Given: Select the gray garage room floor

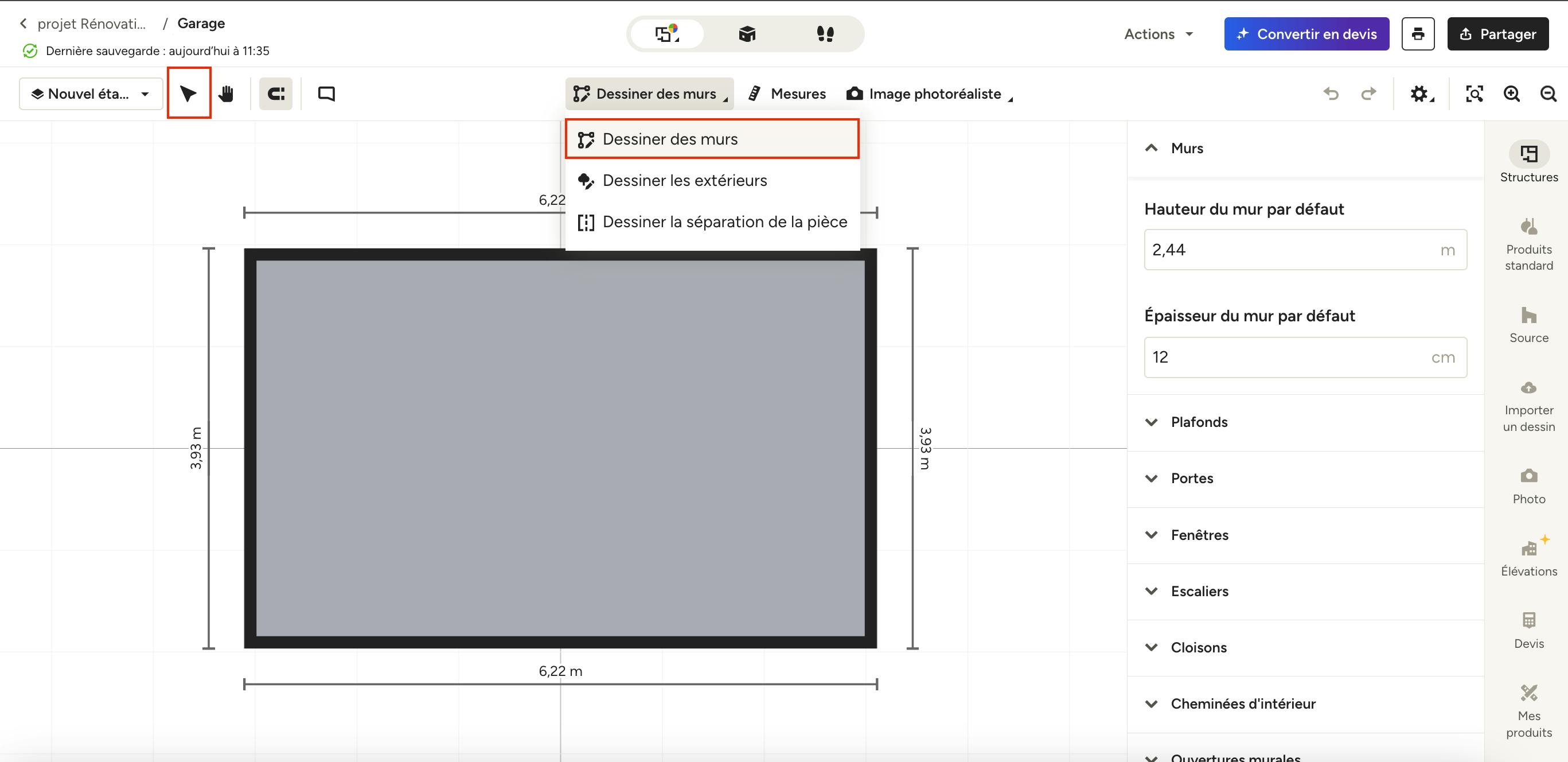Looking at the screenshot, I should pyautogui.click(x=560, y=448).
